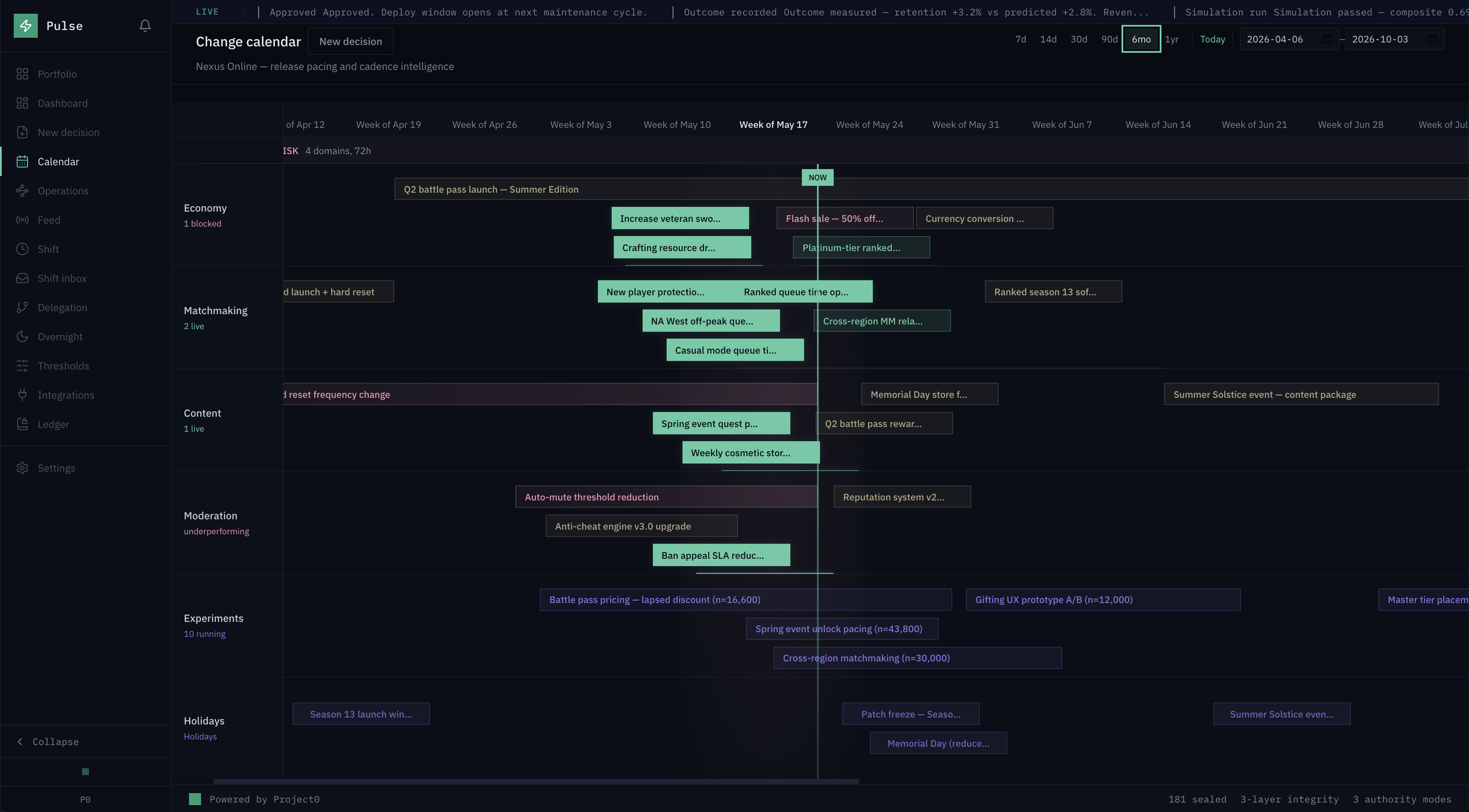Viewport: 1469px width, 812px height.
Task: Click the Collapse chevron arrow
Action: [20, 742]
